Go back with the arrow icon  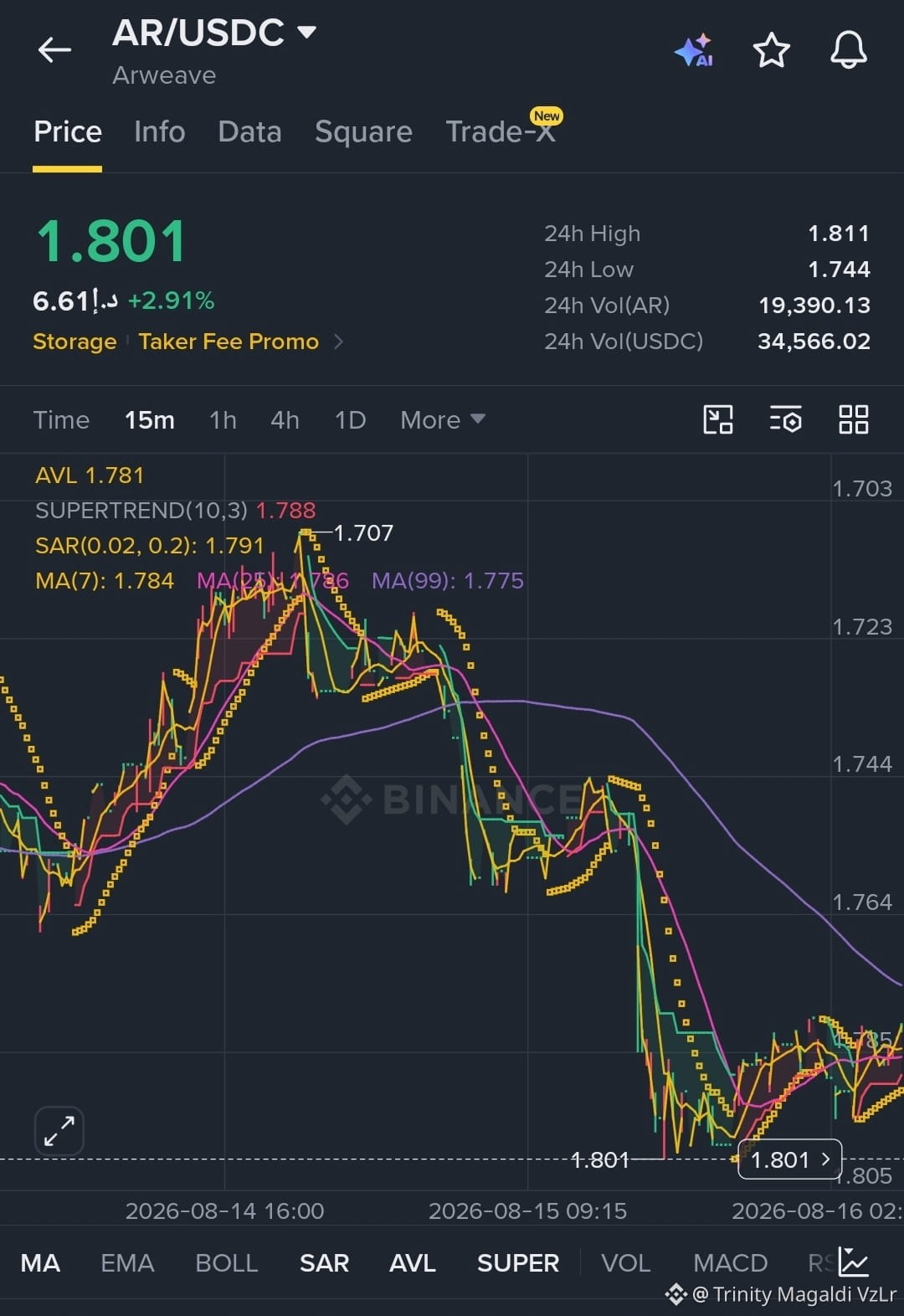[x=54, y=50]
